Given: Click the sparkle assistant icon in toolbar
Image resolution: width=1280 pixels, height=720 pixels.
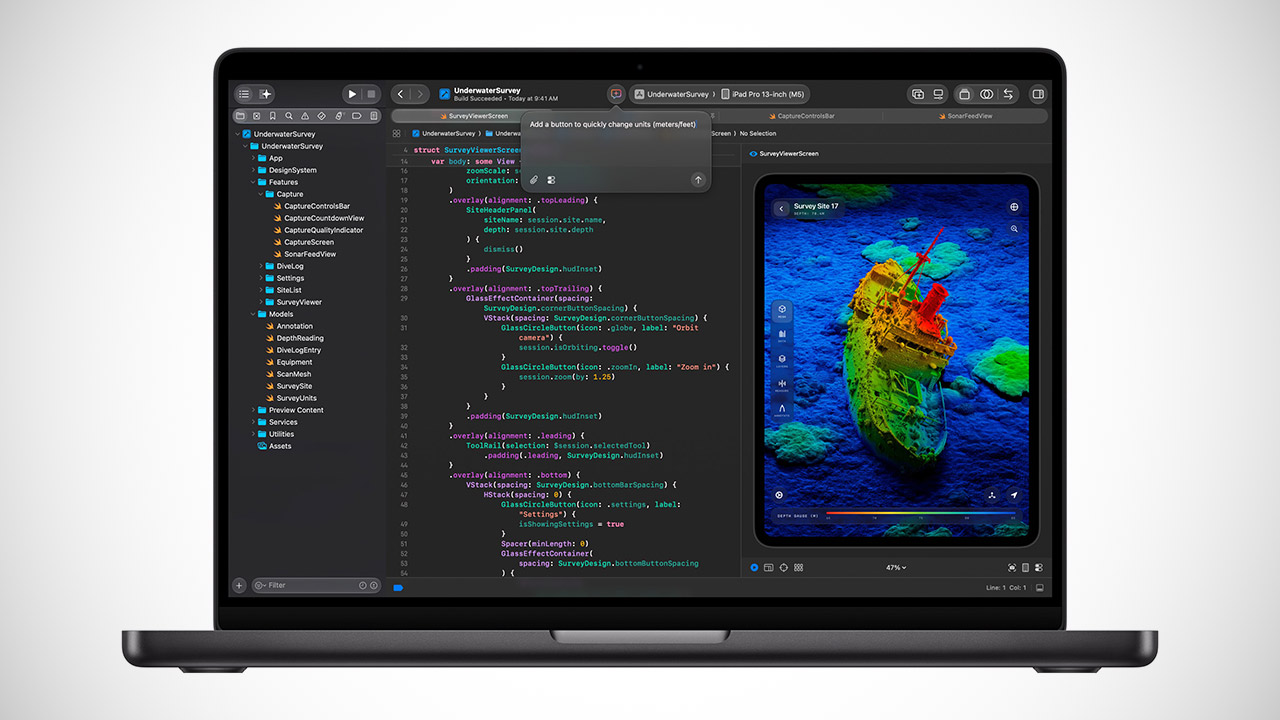Looking at the screenshot, I should (x=266, y=94).
